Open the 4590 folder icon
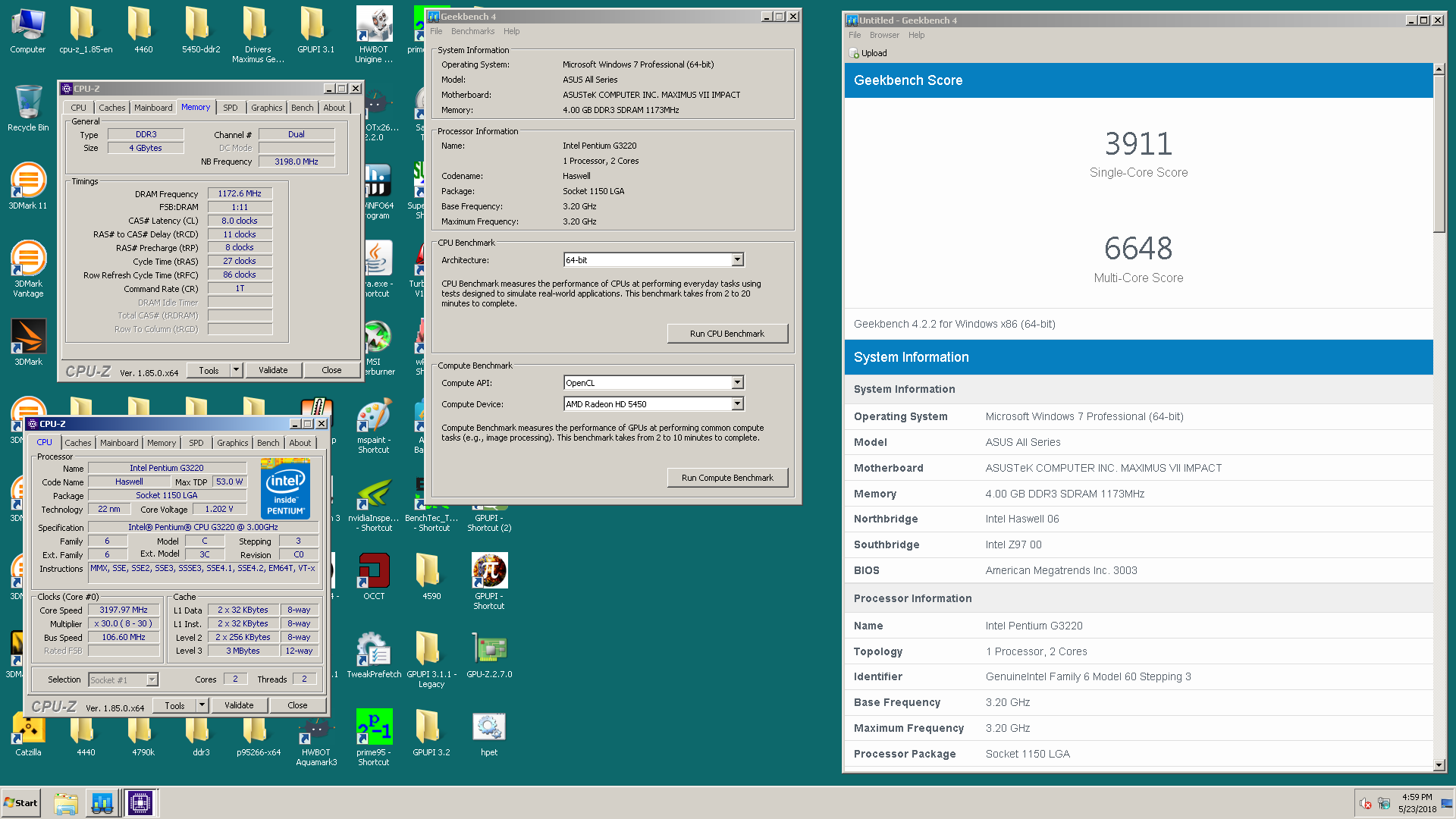Screen dimensions: 1456x819 (x=431, y=576)
